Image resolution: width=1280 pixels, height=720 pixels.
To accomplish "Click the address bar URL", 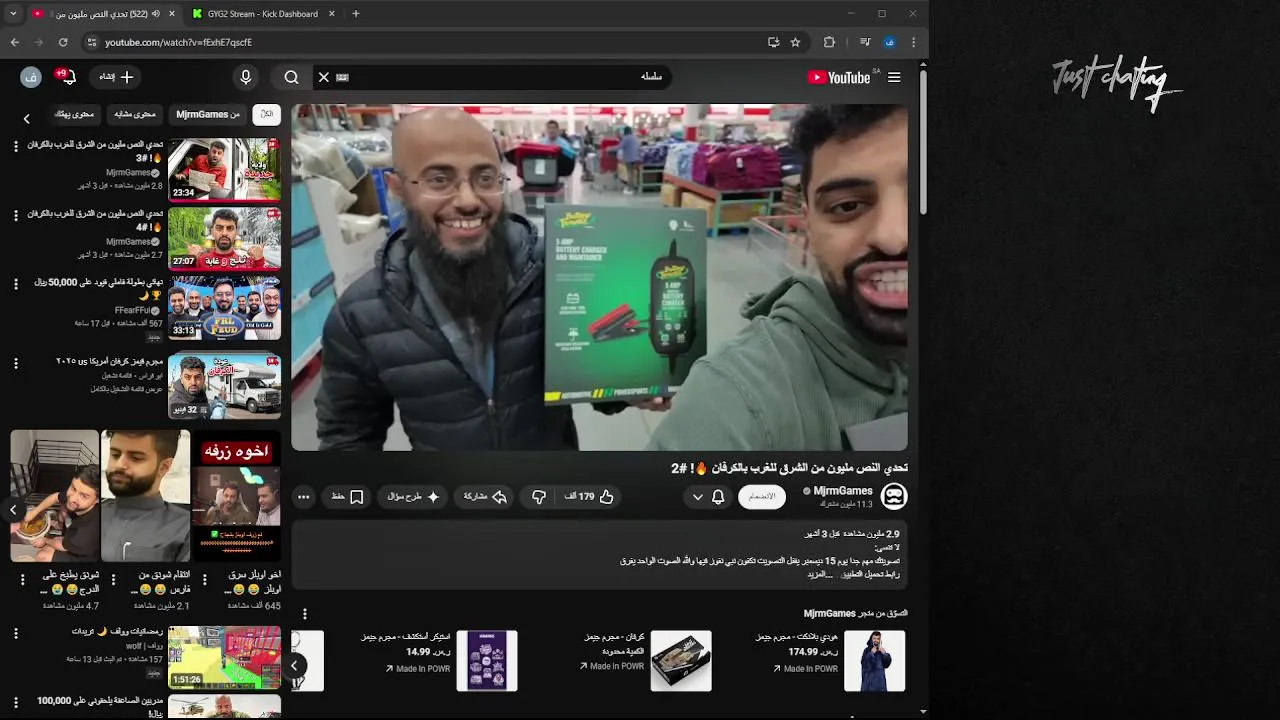I will click(178, 42).
